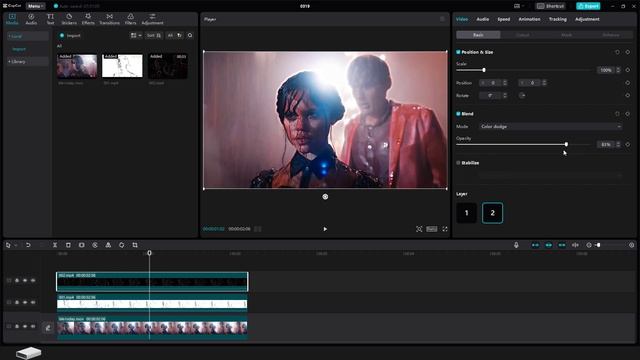Viewport: 640px width, 360px height.
Task: Toggle the Blend checkbox
Action: click(x=458, y=114)
